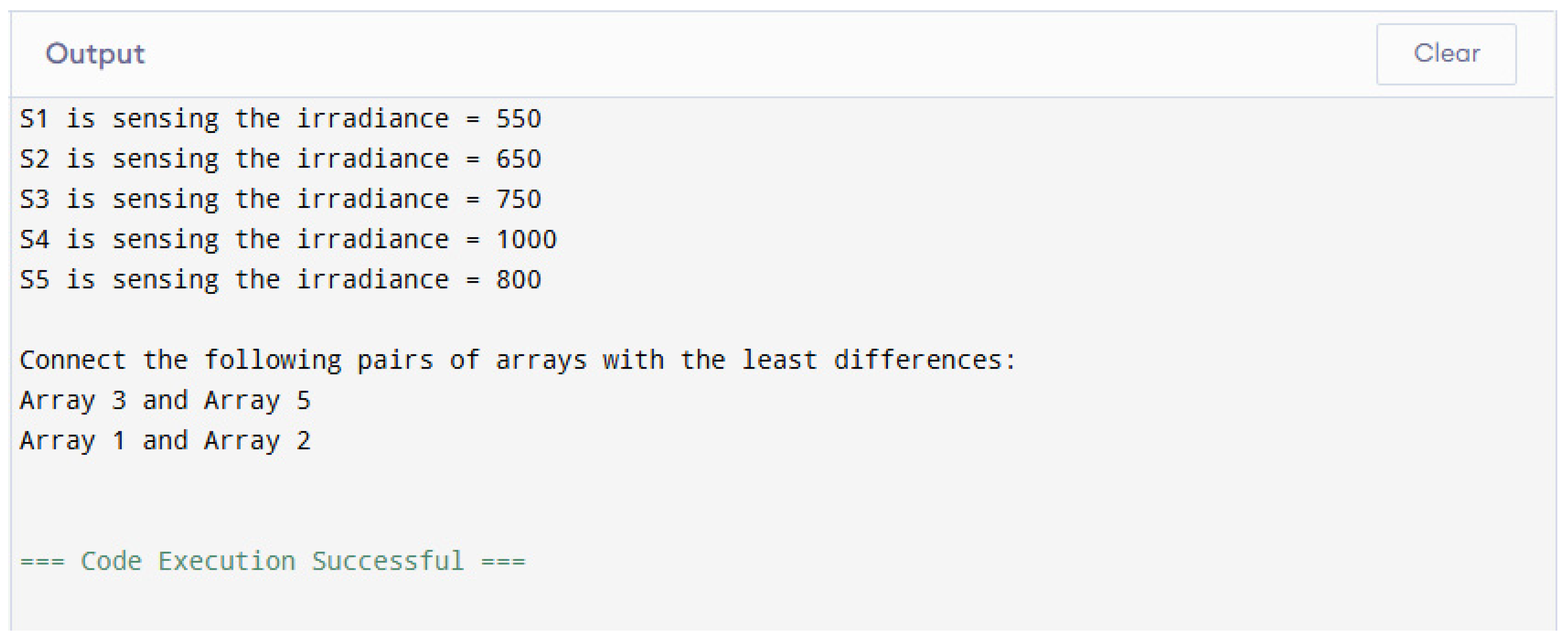Click the S2 irradiance output line
Image resolution: width=1568 pixels, height=640 pixels.
coord(280,159)
